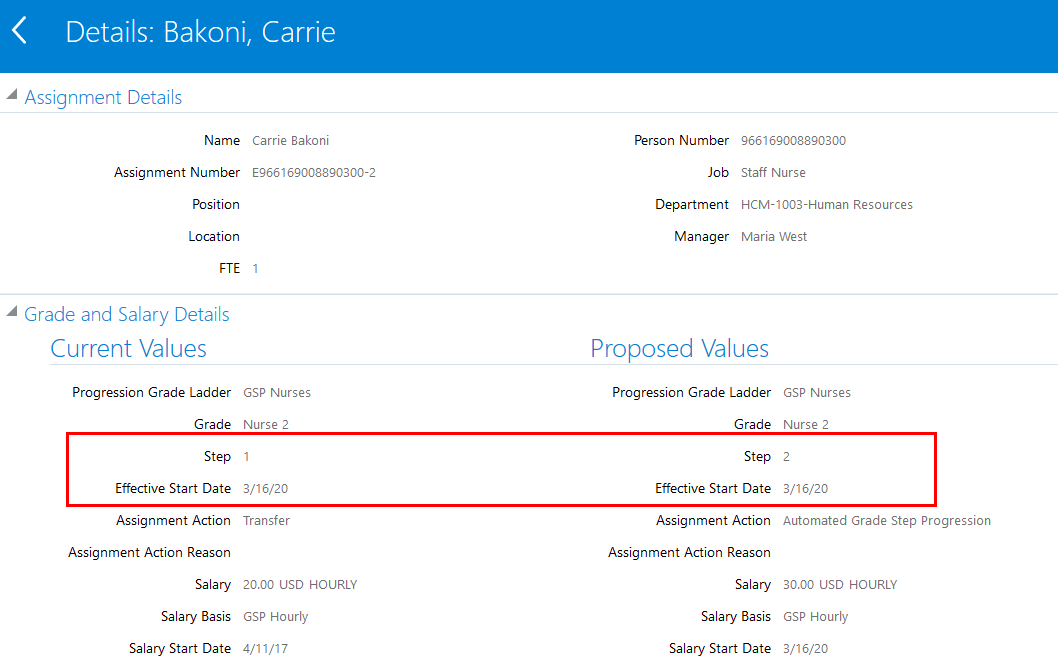Click the Current Values heading
1058x664 pixels.
coord(128,348)
